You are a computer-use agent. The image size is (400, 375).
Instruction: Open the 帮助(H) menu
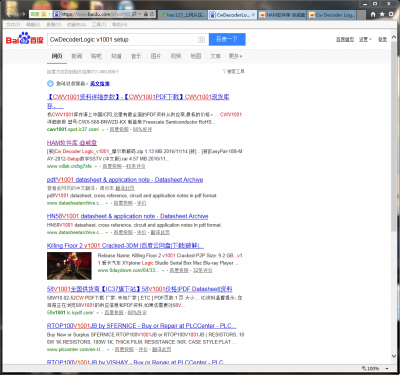[119, 25]
